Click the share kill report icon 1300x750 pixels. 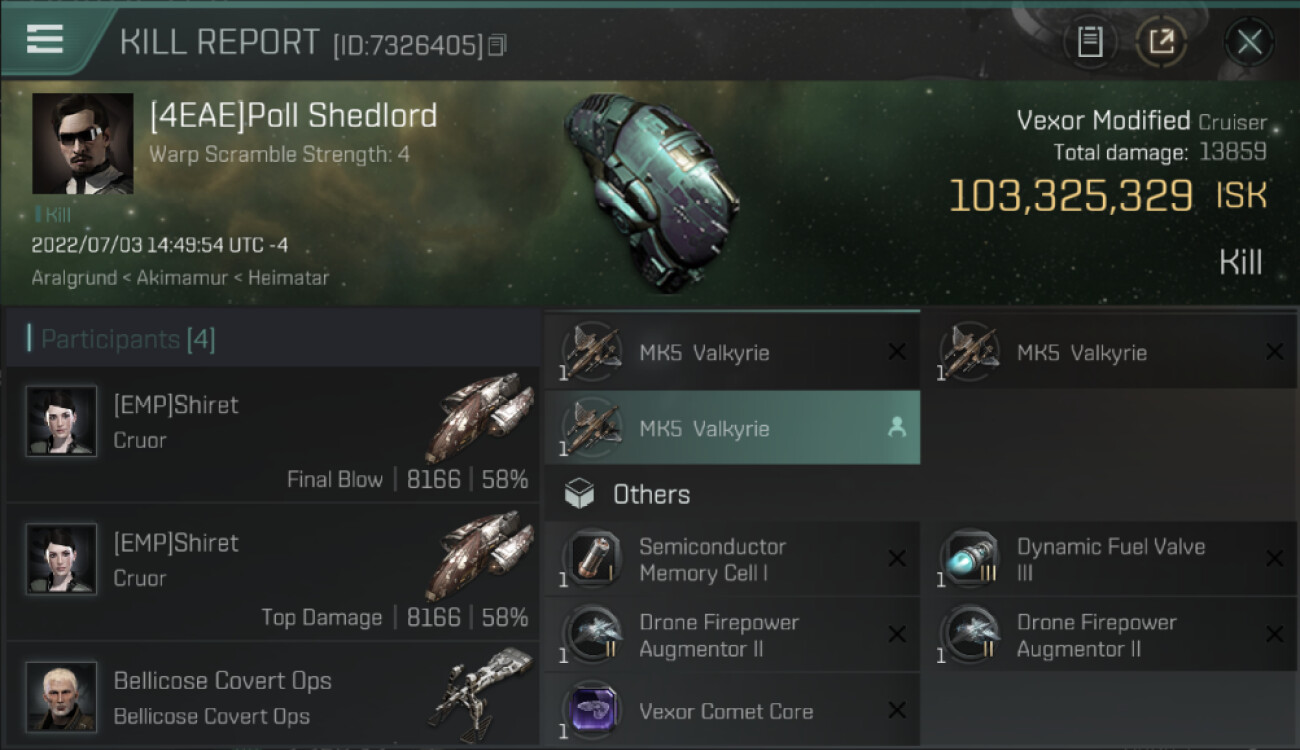tap(1161, 42)
